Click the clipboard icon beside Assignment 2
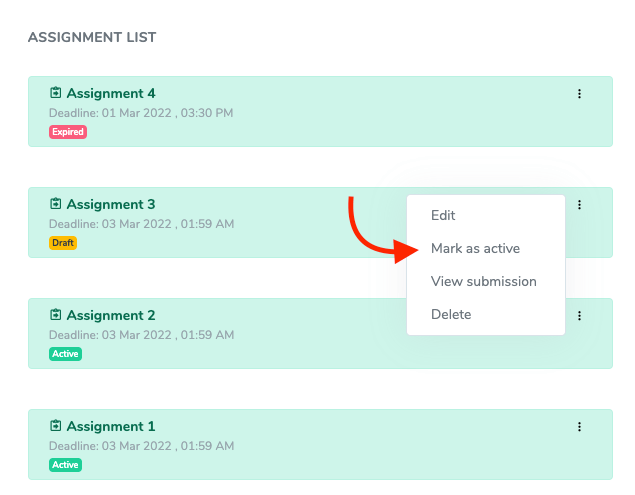Viewport: 635px width, 495px height. coord(56,316)
